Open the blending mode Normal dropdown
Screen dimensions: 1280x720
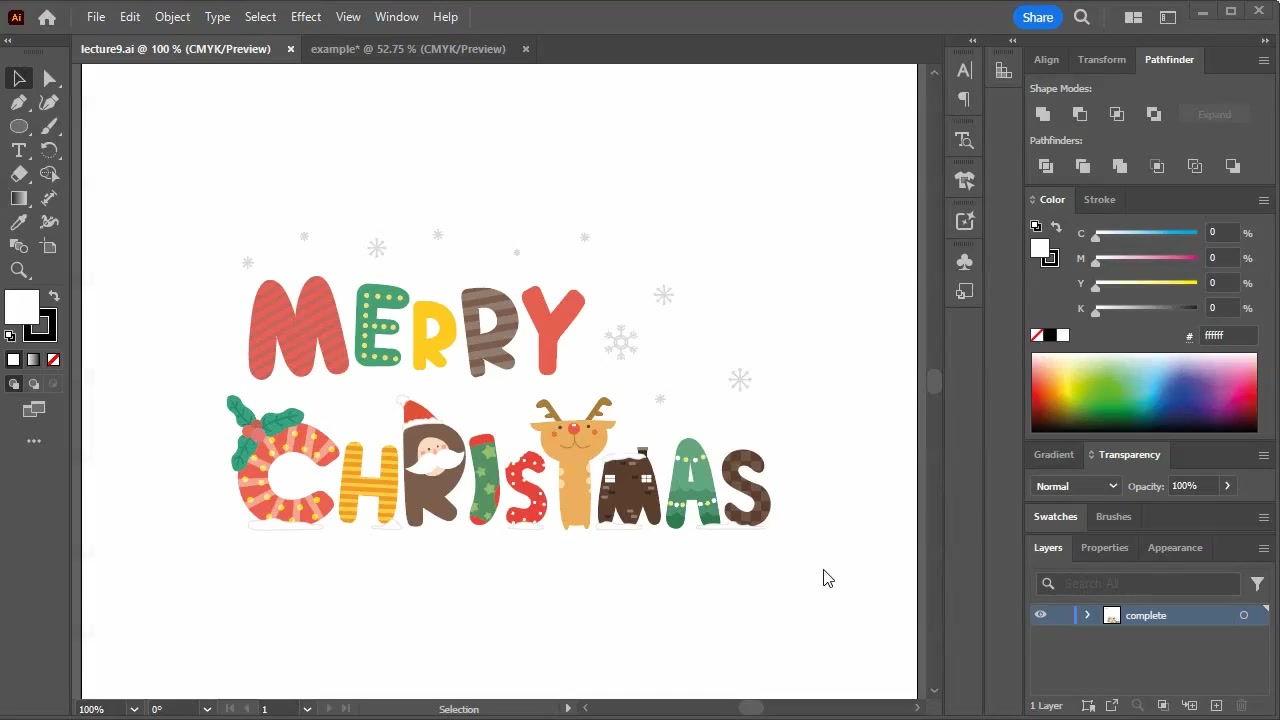coord(1076,486)
